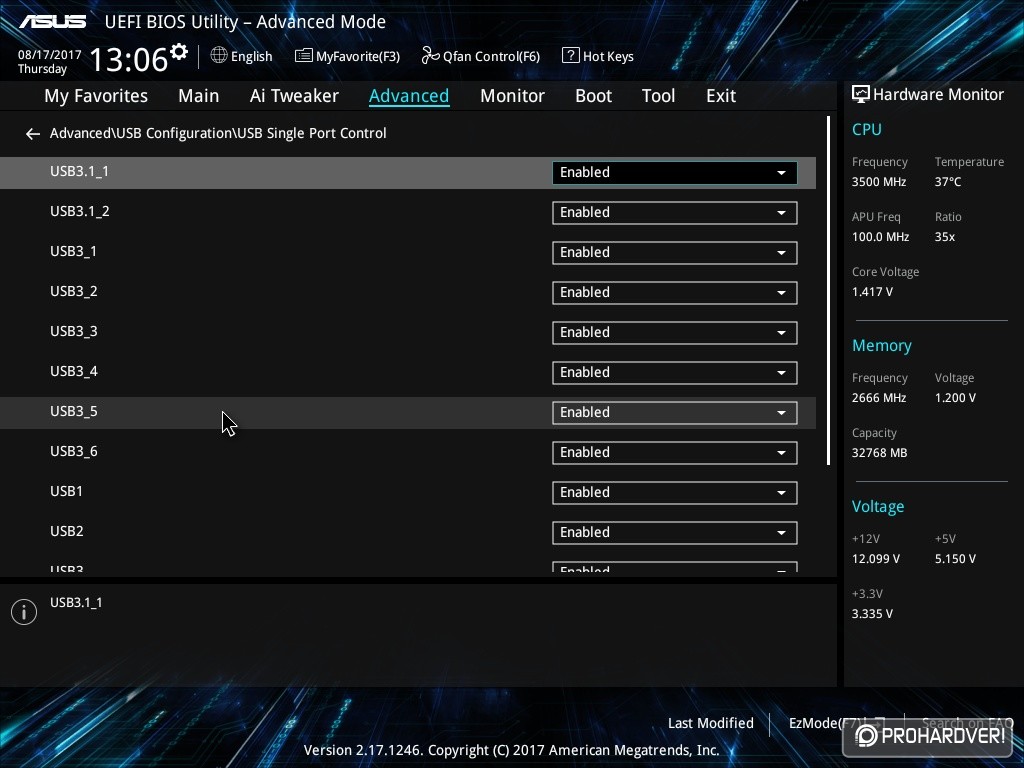Click Last Modified button
This screenshot has width=1024, height=768.
coord(711,723)
